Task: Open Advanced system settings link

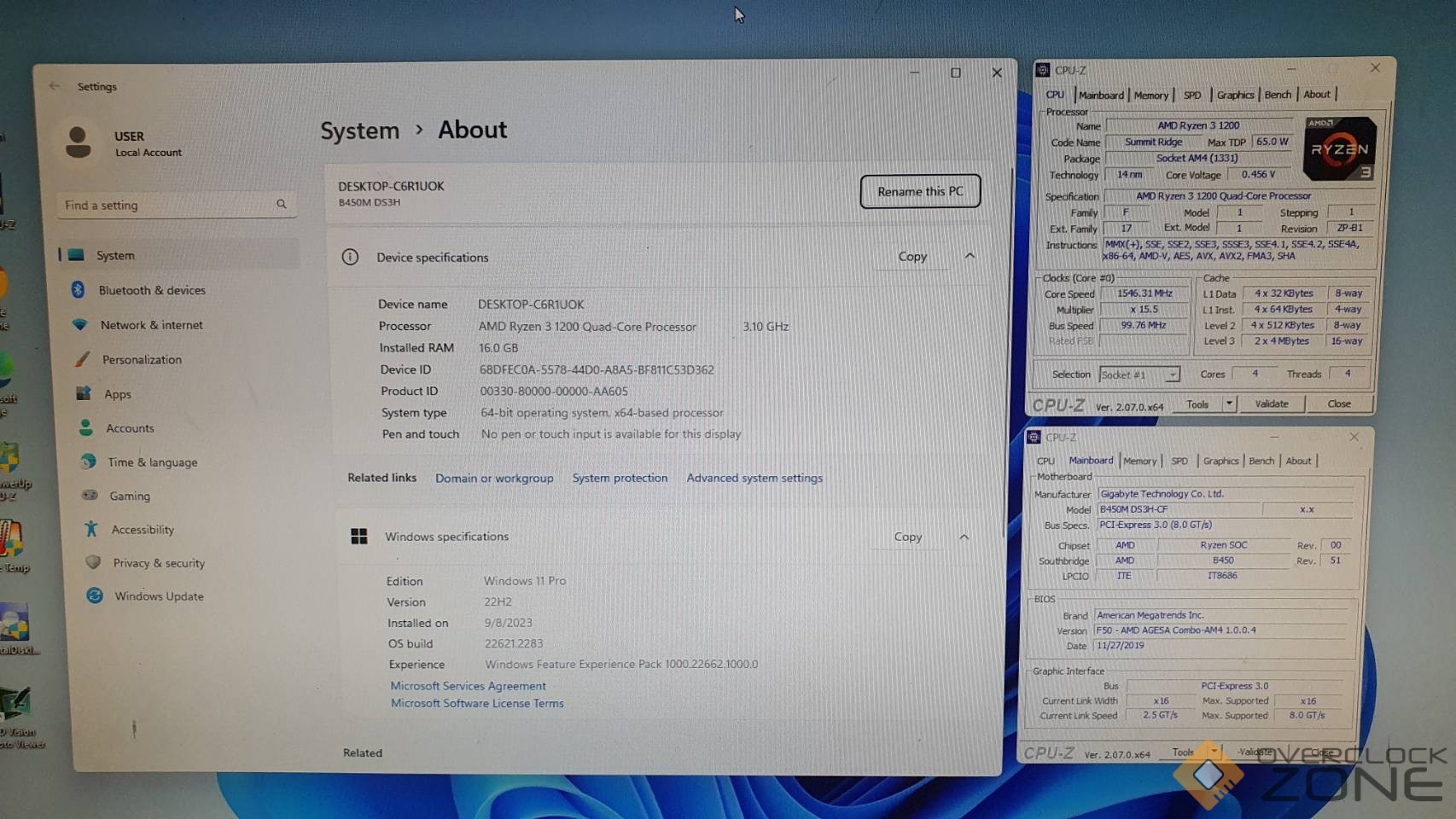Action: [x=754, y=478]
